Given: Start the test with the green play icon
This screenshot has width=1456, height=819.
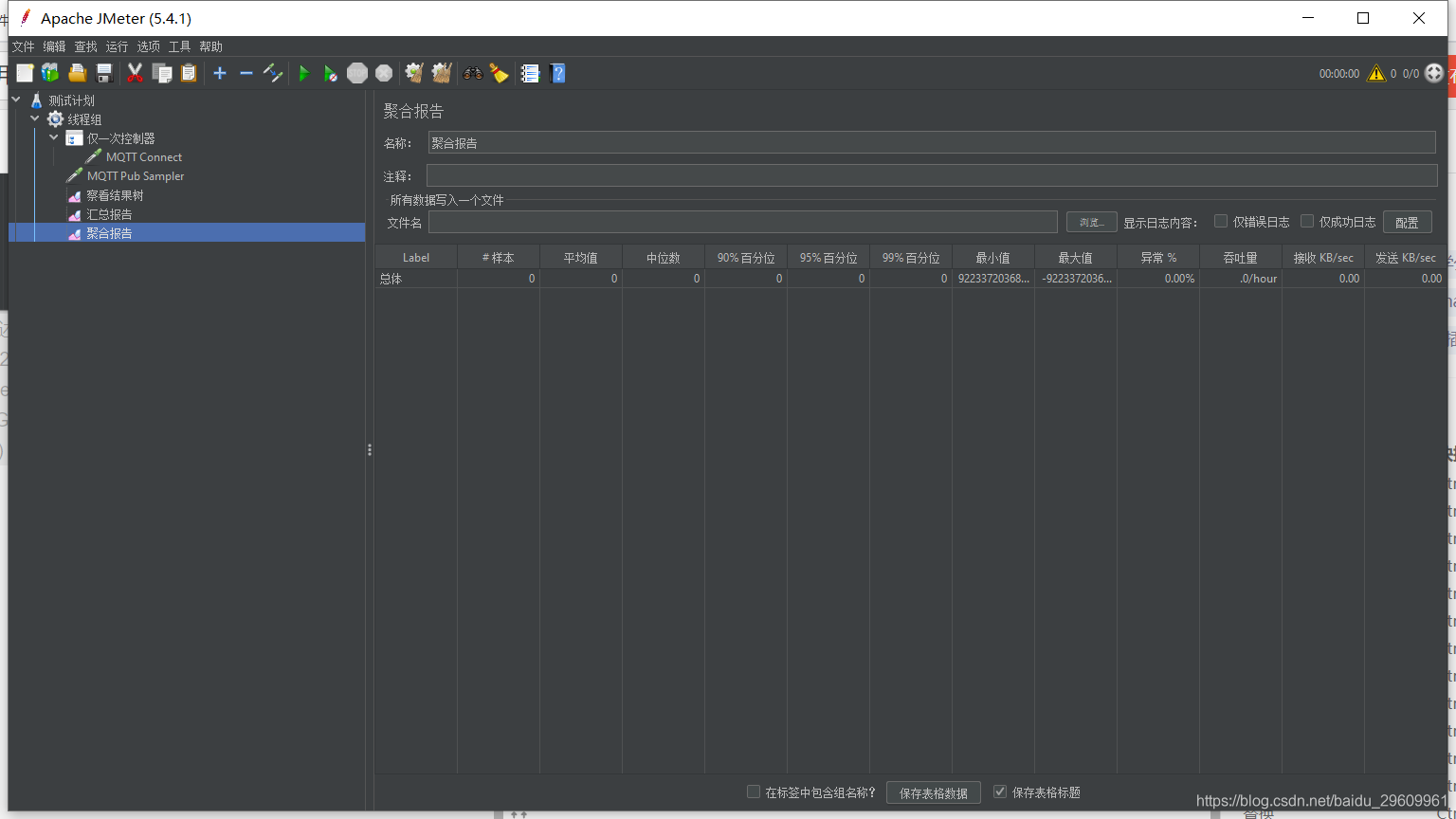Looking at the screenshot, I should (303, 73).
